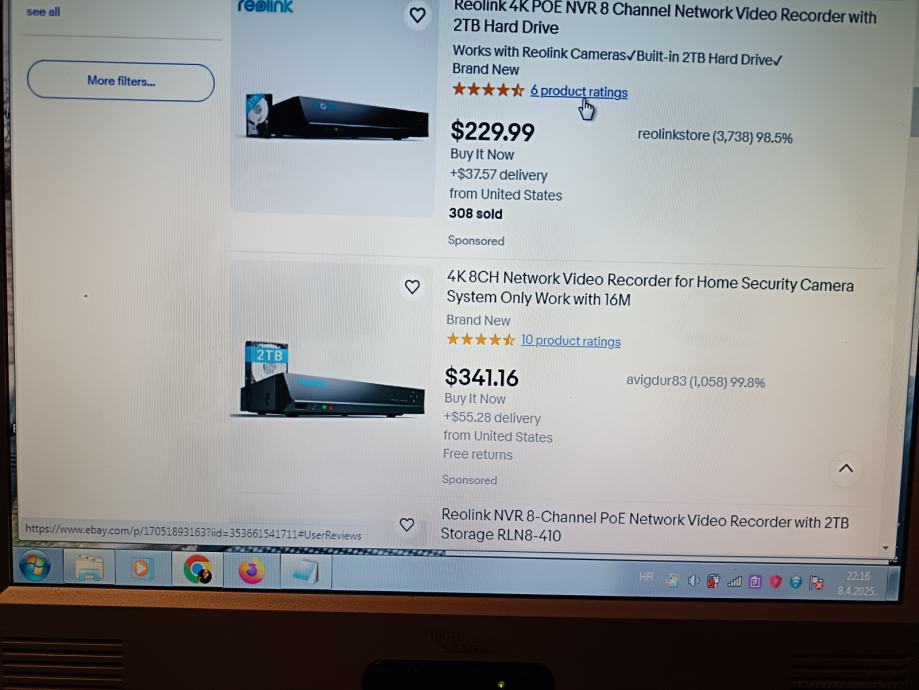Open the notepad icon on taskbar
The image size is (919, 690).
pyautogui.click(x=305, y=572)
